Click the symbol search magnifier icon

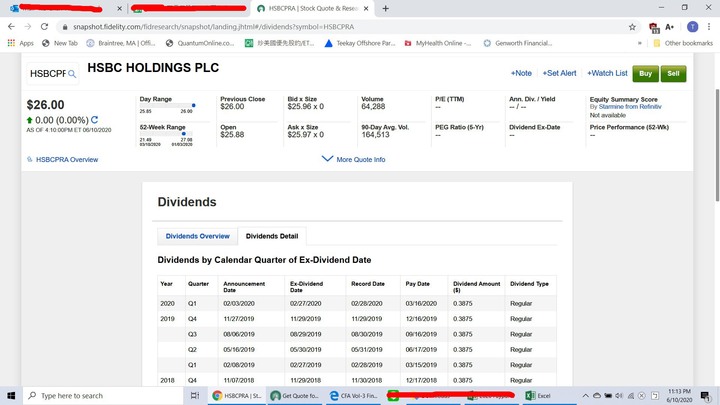point(72,74)
